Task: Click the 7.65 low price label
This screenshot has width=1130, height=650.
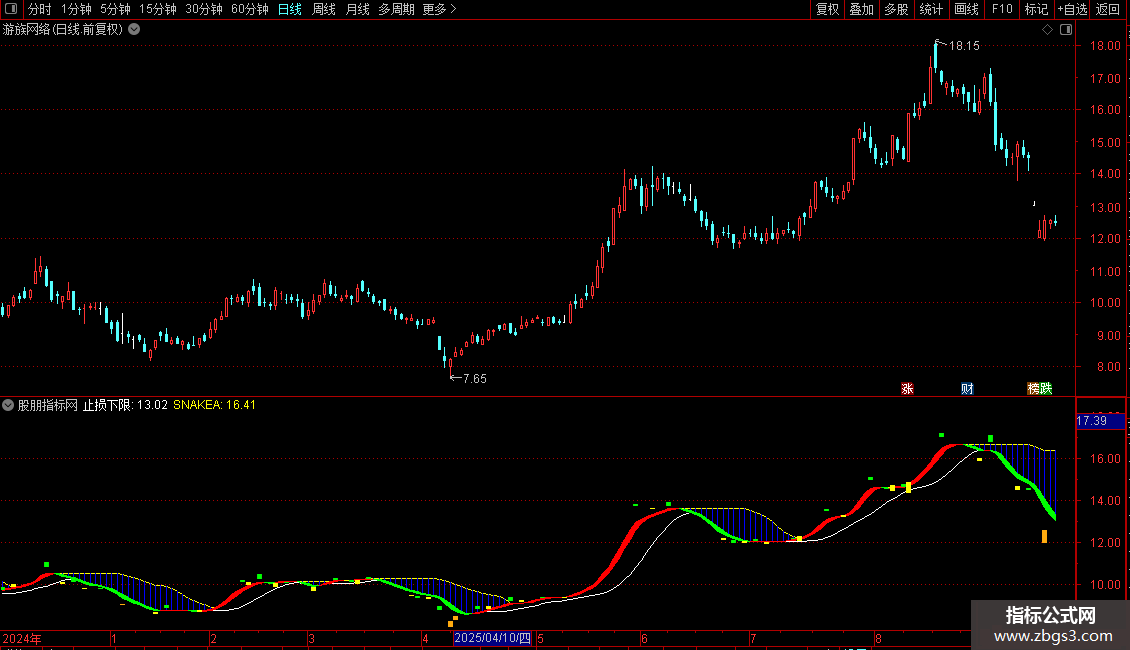Action: click(474, 378)
